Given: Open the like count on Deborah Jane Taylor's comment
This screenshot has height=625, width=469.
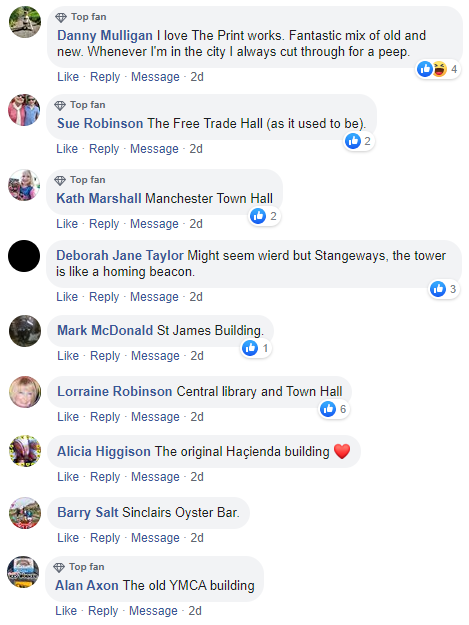Looking at the screenshot, I should [444, 289].
